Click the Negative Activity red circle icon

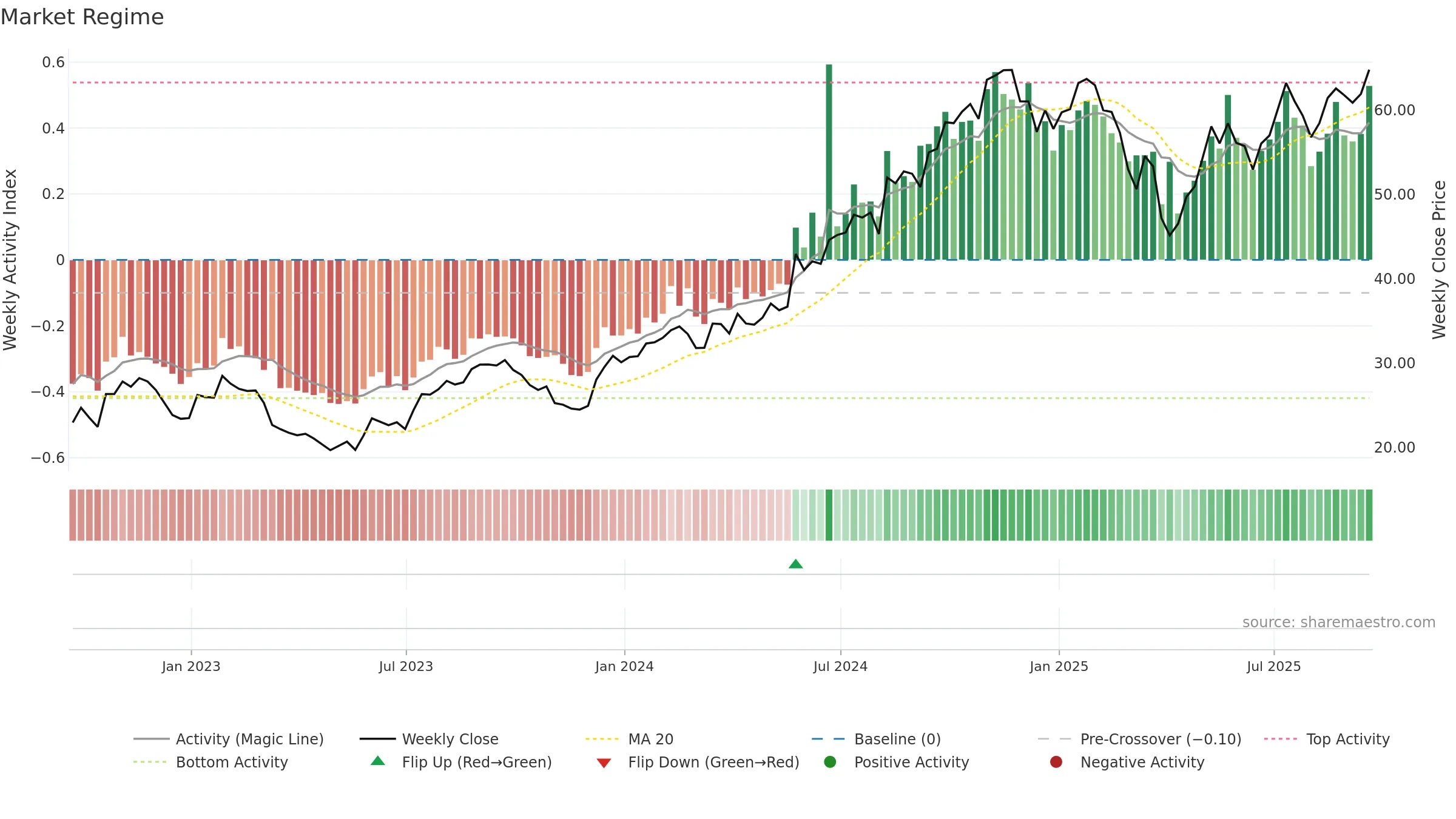click(x=1056, y=762)
